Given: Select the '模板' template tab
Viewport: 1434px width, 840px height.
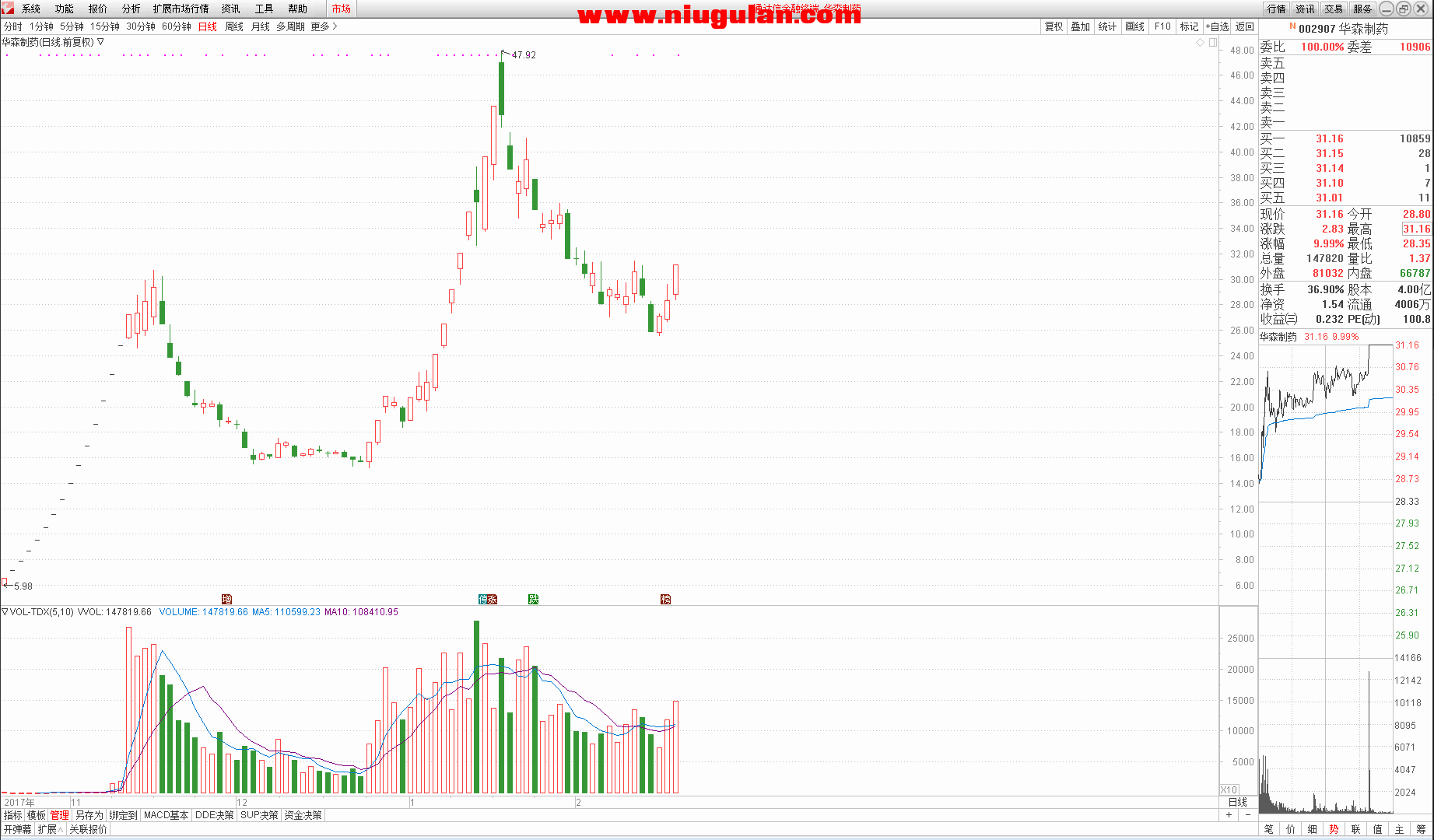Looking at the screenshot, I should click(x=37, y=815).
